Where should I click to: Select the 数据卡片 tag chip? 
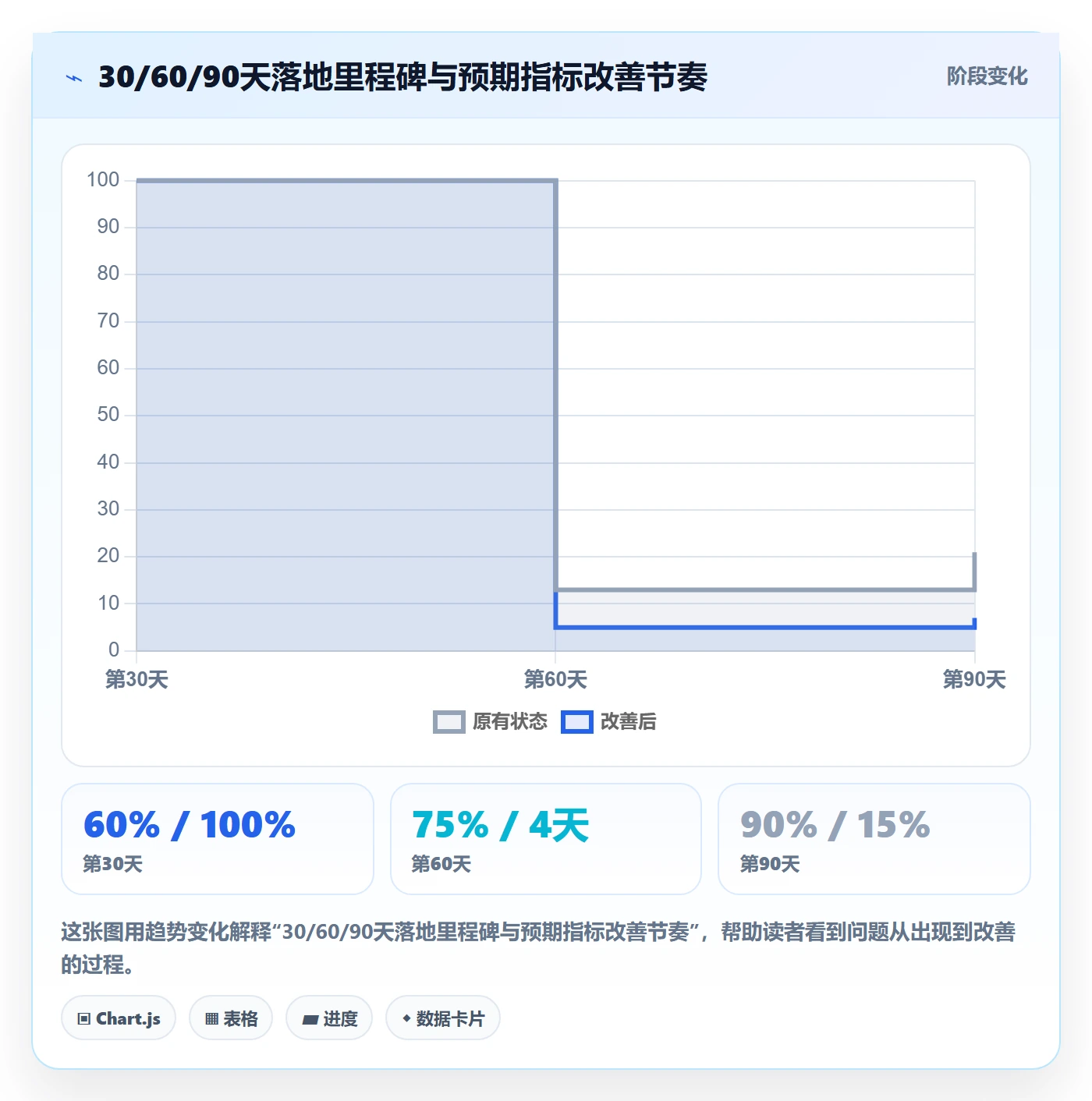[443, 1018]
